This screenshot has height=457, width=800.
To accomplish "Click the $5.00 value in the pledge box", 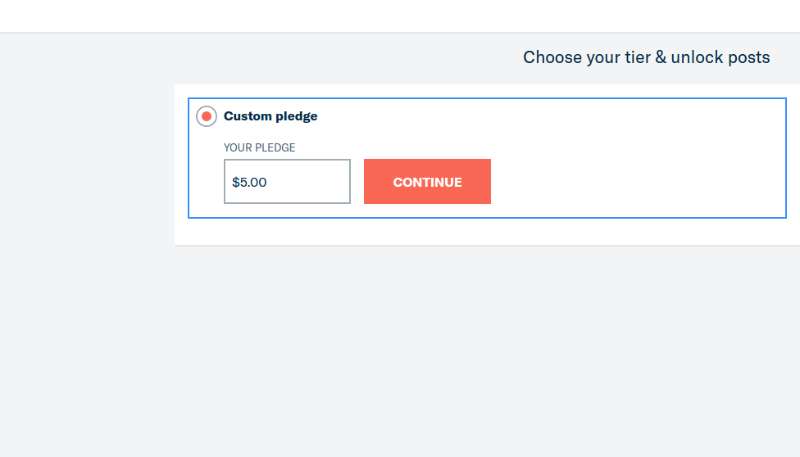I will (x=249, y=183).
